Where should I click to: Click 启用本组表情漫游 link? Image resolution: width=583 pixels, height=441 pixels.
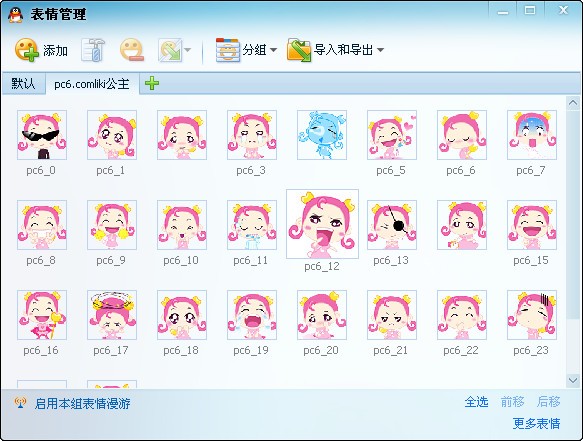[x=83, y=403]
